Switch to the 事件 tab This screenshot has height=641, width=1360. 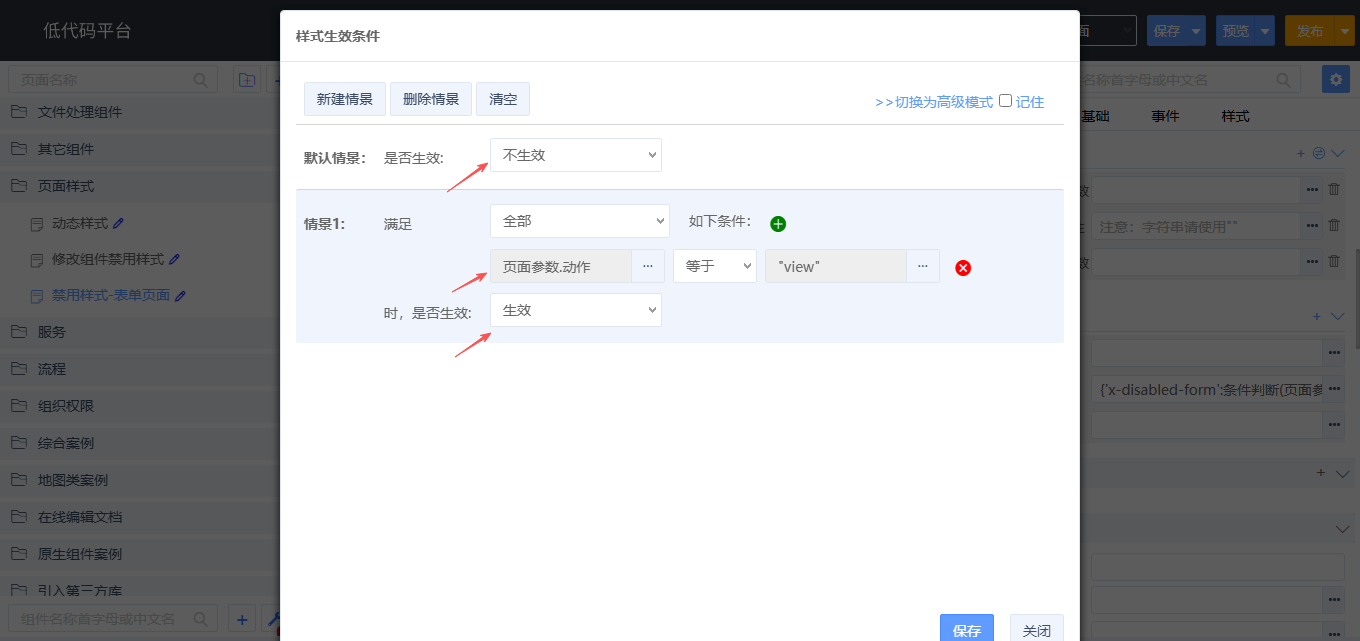1165,116
